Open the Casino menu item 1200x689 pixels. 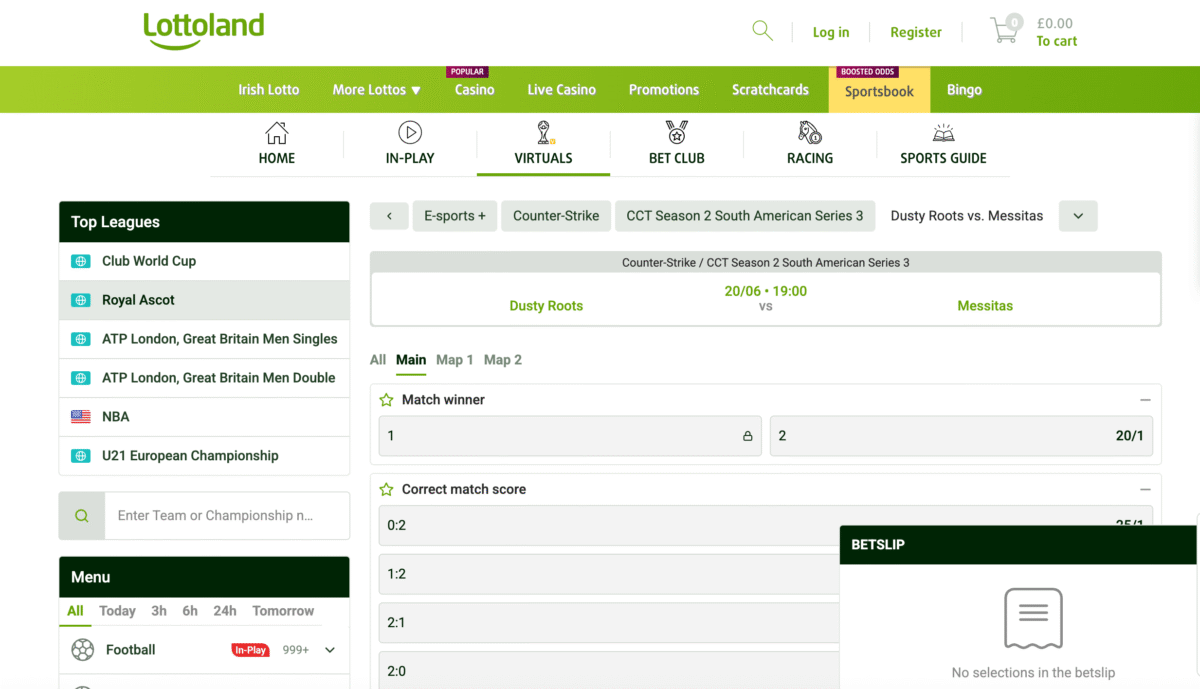click(474, 90)
